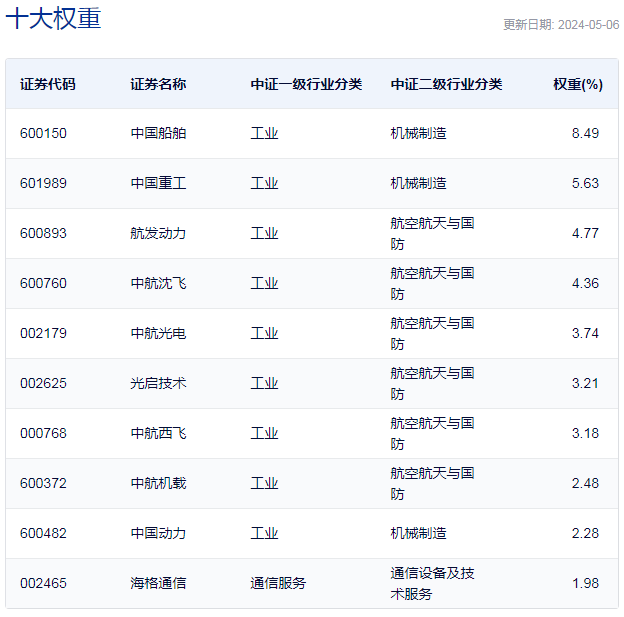The image size is (624, 617).
Task: Click the 证券代码 column header
Action: 48,84
